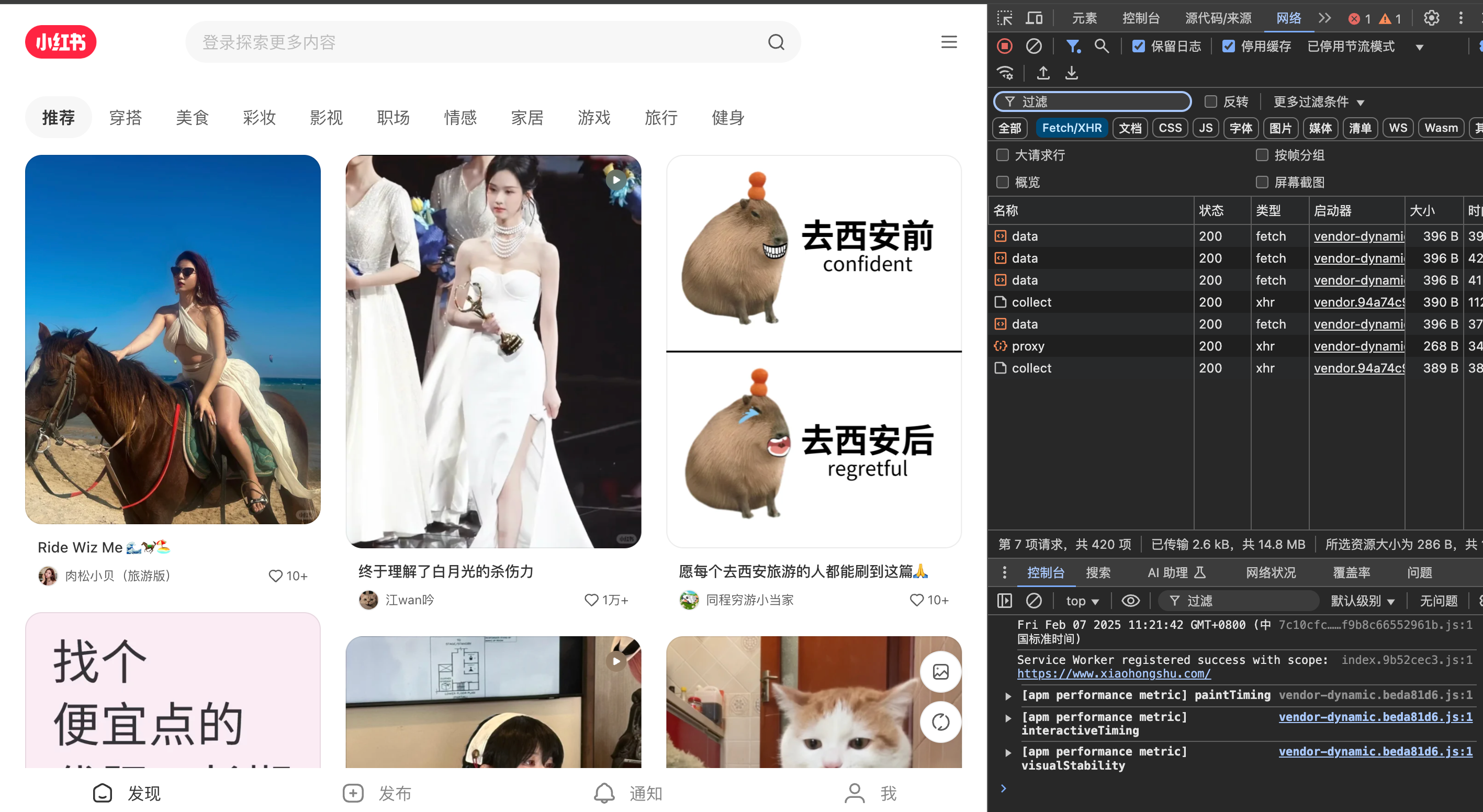Expand 更多过滤条件 dropdown

point(1319,102)
